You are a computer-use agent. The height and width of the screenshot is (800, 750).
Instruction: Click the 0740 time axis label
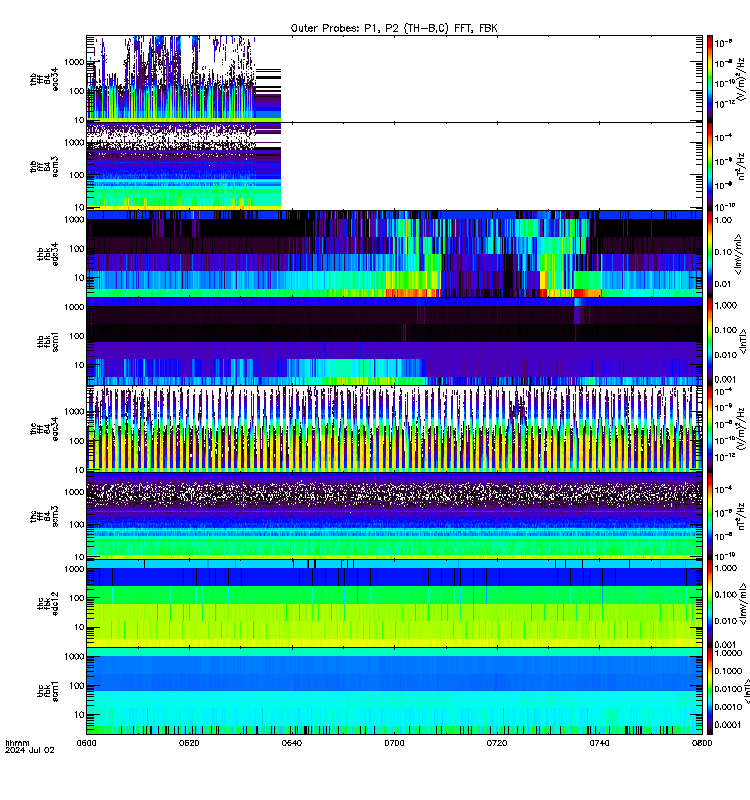point(599,743)
